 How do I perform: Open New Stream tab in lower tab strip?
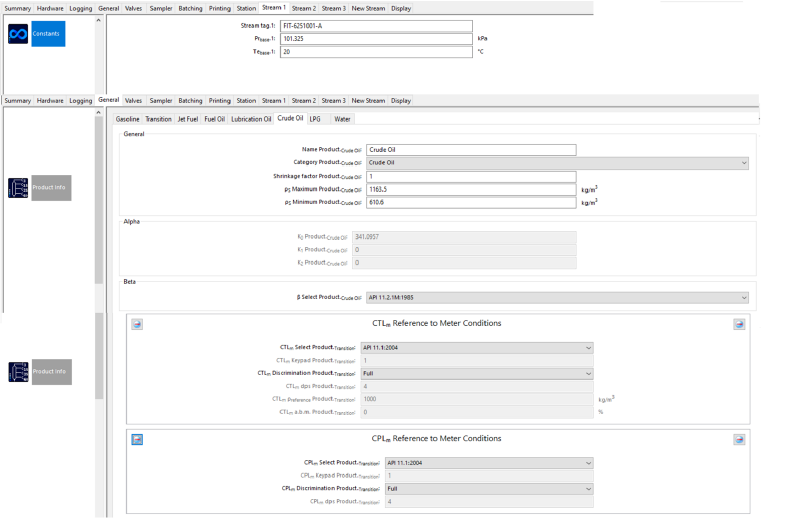click(x=368, y=101)
